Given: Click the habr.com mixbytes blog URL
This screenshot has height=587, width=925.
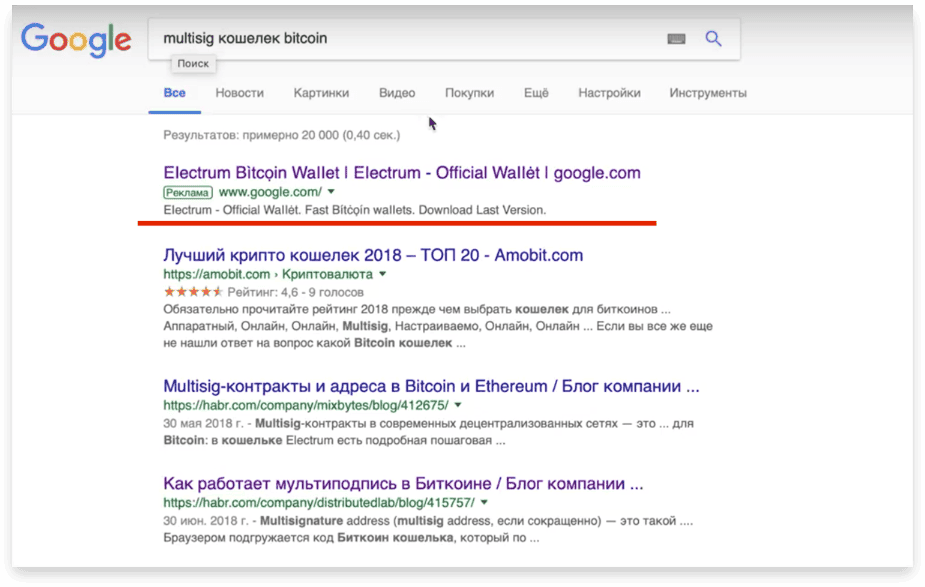Looking at the screenshot, I should click(x=306, y=405).
